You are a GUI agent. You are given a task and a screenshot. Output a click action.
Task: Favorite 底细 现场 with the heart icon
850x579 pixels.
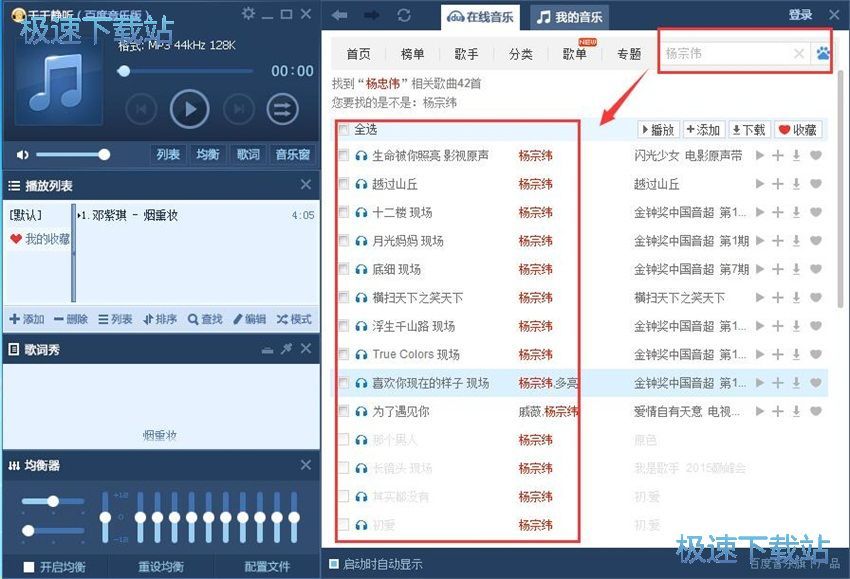click(x=816, y=269)
